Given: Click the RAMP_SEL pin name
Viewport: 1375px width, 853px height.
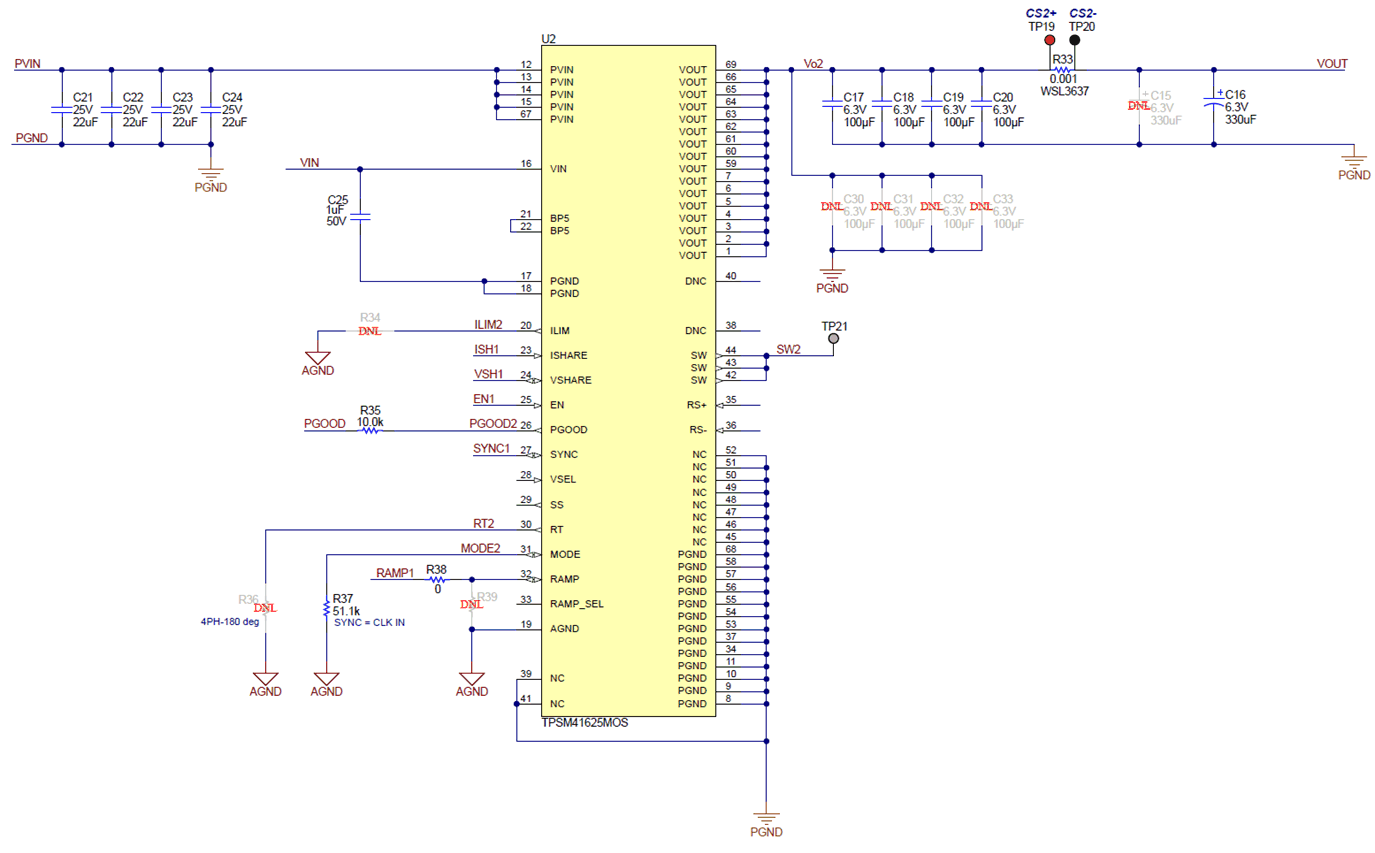Looking at the screenshot, I should [x=577, y=604].
